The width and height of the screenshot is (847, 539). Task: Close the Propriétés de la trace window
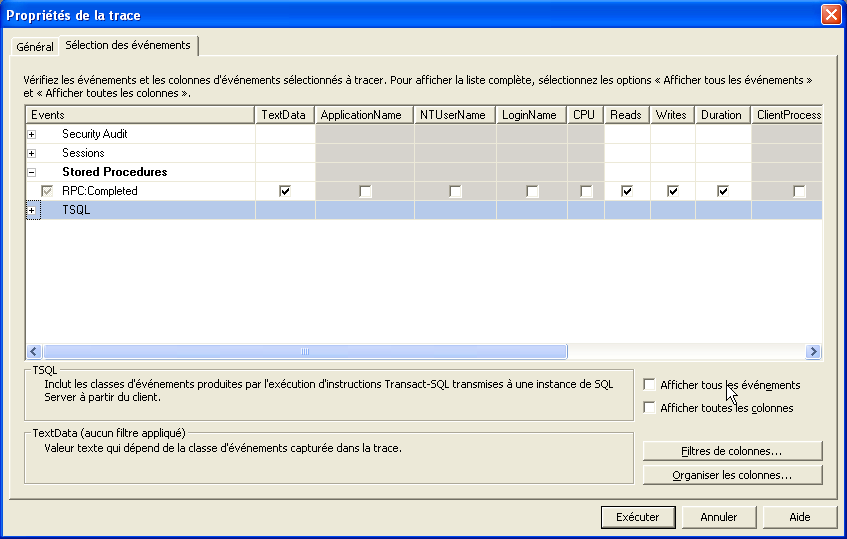[x=830, y=15]
